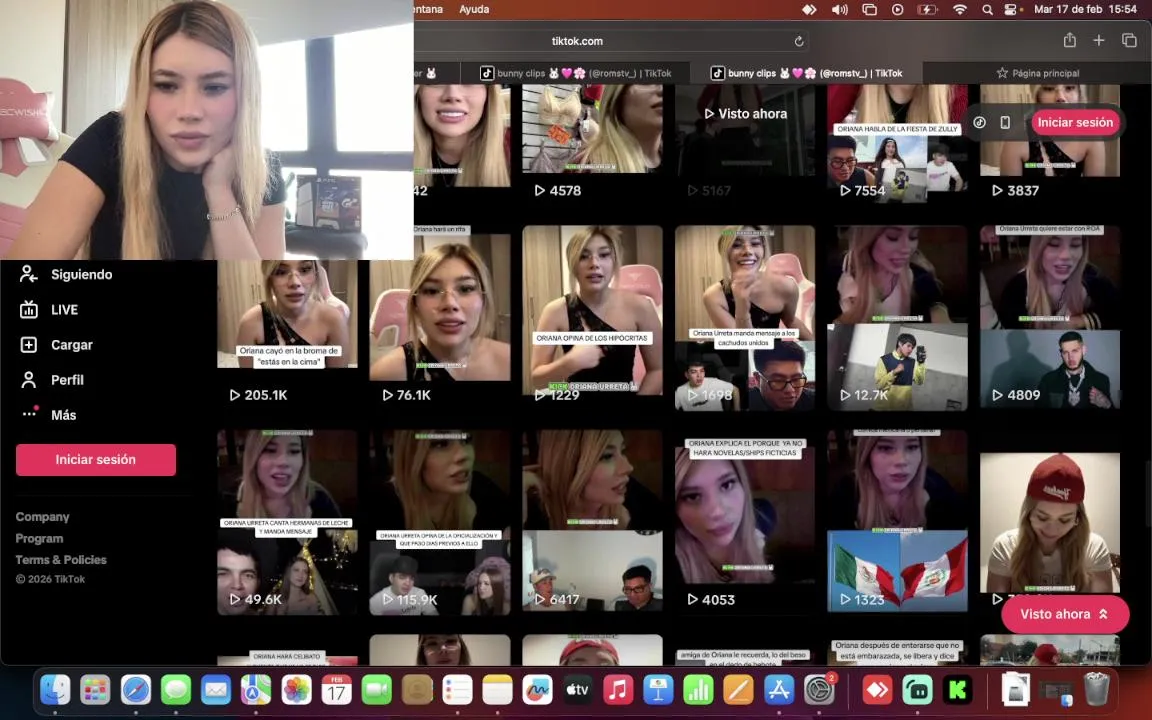The width and height of the screenshot is (1152, 720).
Task: Expand the Visto ahora floating button
Action: 1065,614
